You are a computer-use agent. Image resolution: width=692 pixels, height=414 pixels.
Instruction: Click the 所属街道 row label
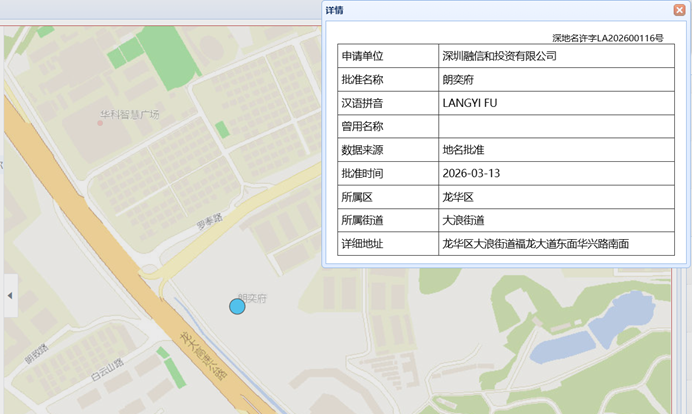362,220
